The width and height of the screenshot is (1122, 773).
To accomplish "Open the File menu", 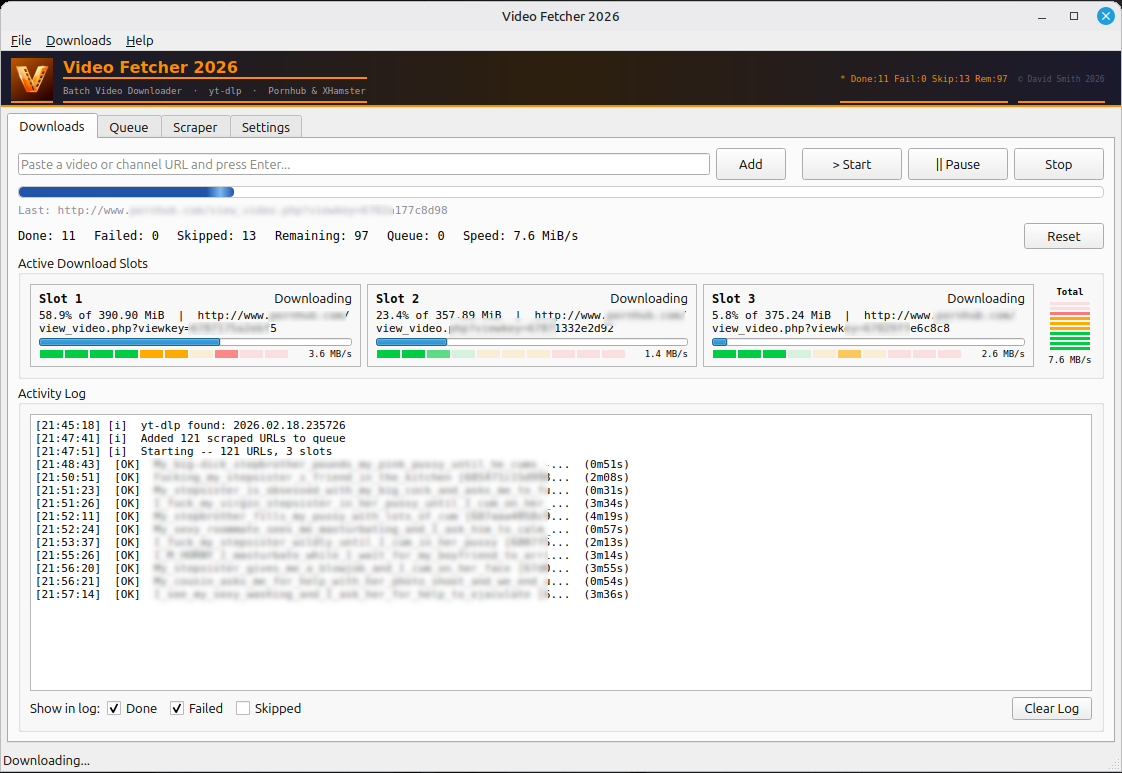I will pyautogui.click(x=20, y=40).
